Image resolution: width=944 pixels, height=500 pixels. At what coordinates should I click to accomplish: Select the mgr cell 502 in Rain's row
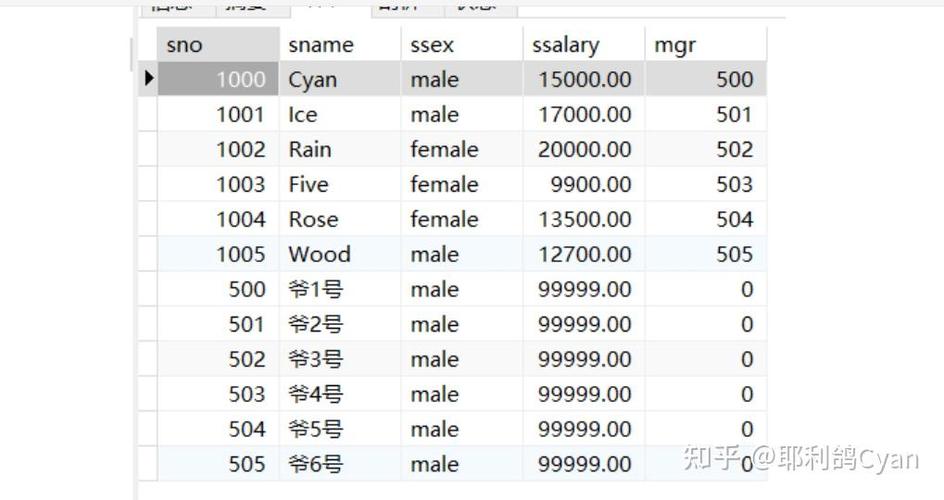(706, 149)
